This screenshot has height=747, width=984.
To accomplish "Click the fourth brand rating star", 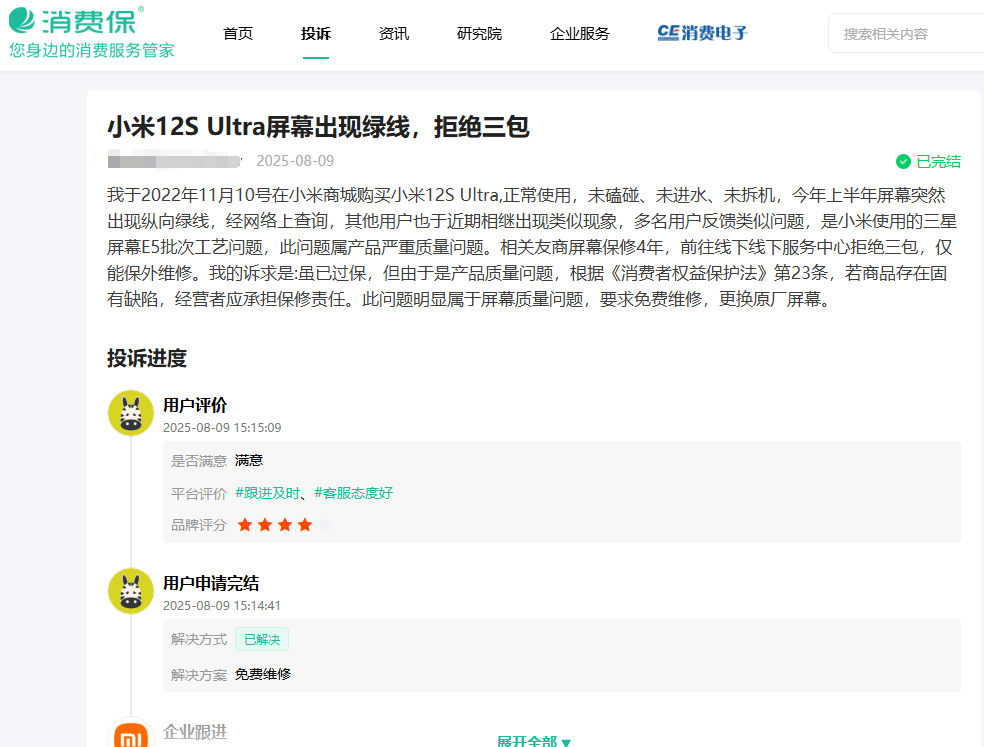I will tap(305, 525).
